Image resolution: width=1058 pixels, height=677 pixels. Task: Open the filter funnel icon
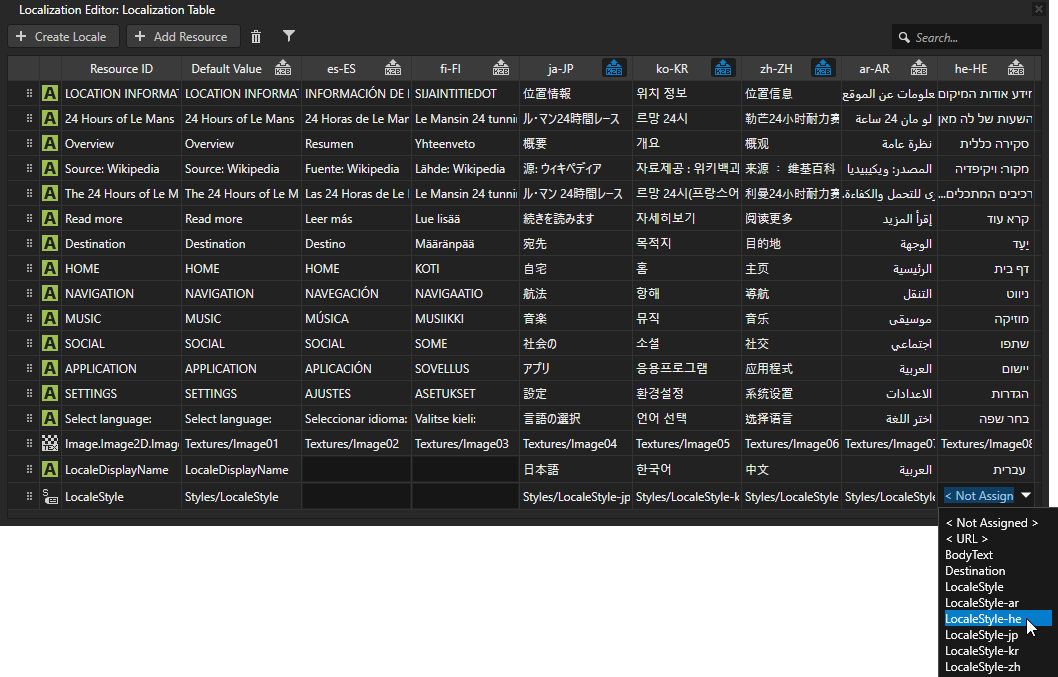click(289, 37)
